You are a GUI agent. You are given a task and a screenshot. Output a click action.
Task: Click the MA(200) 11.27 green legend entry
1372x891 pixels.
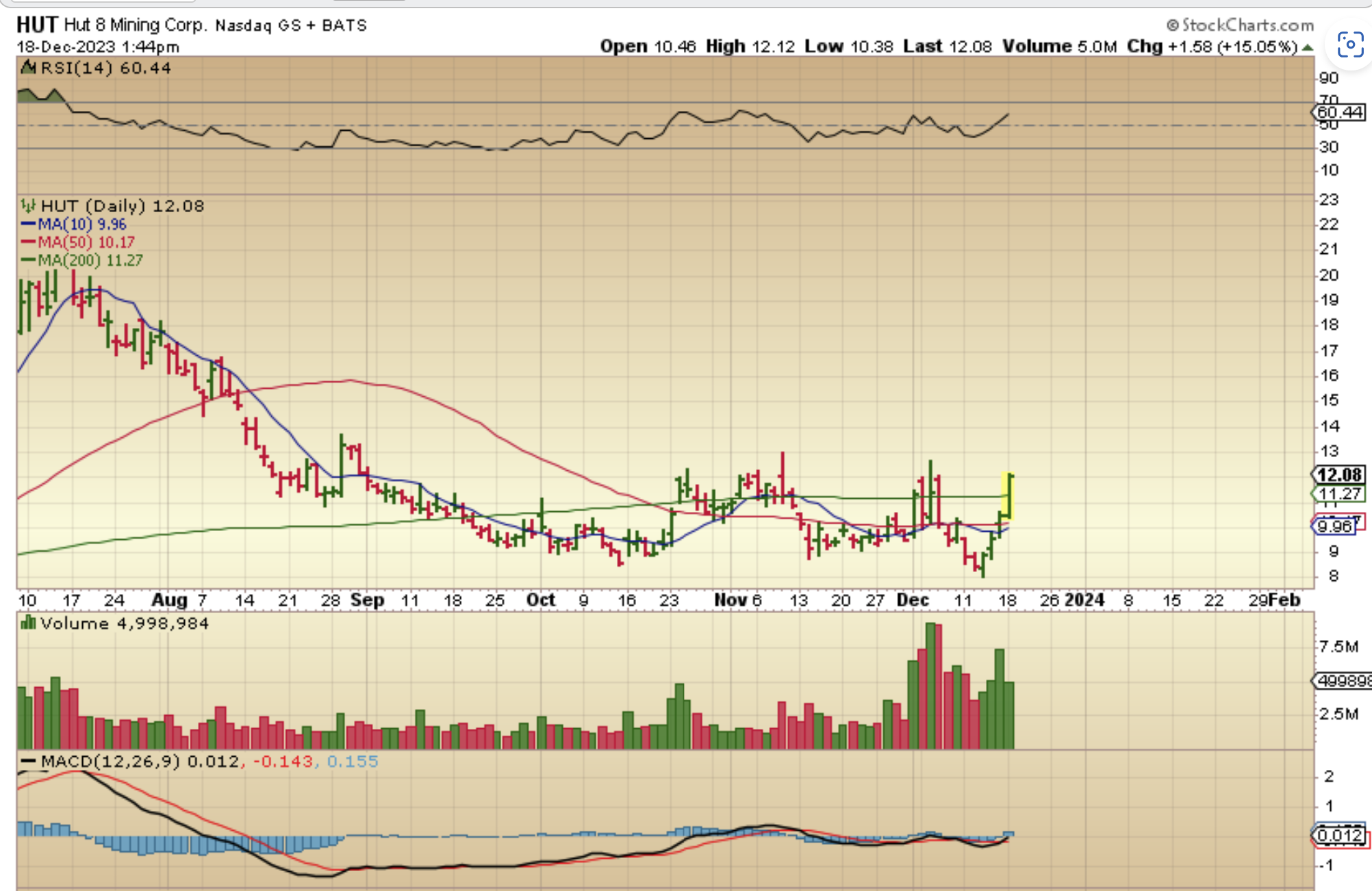click(82, 260)
